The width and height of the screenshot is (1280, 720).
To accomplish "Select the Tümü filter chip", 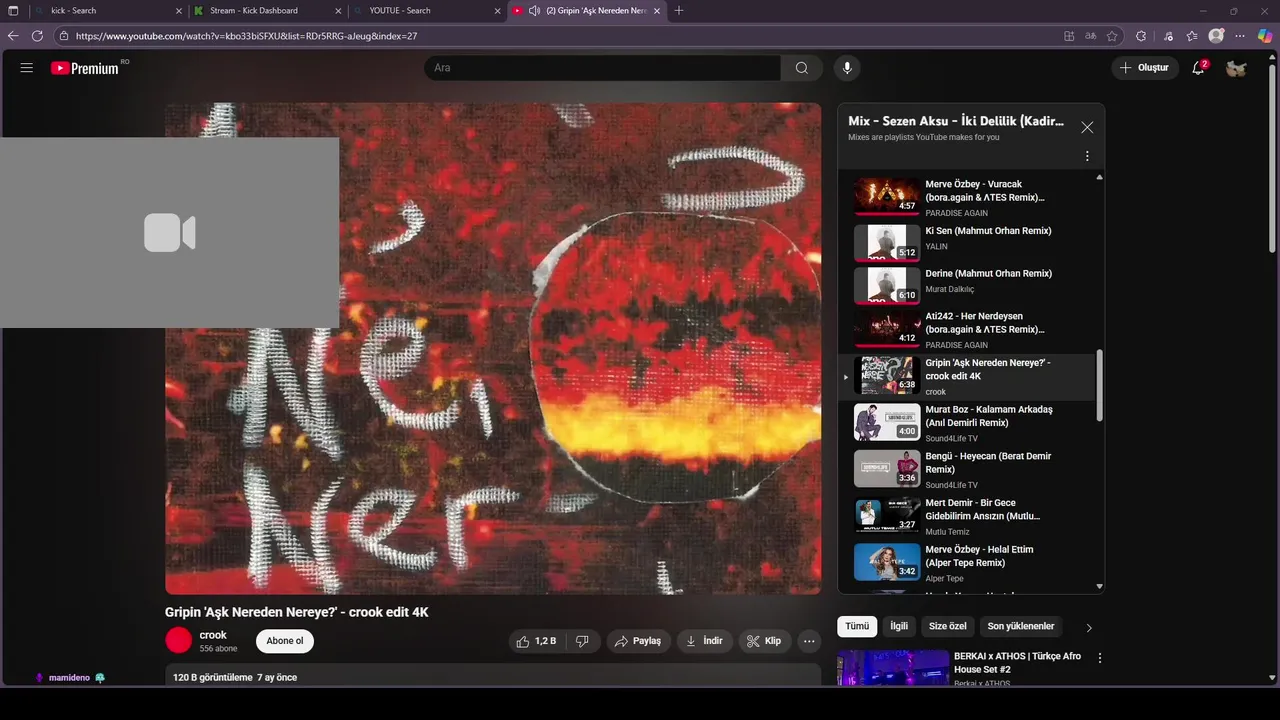I will [857, 626].
